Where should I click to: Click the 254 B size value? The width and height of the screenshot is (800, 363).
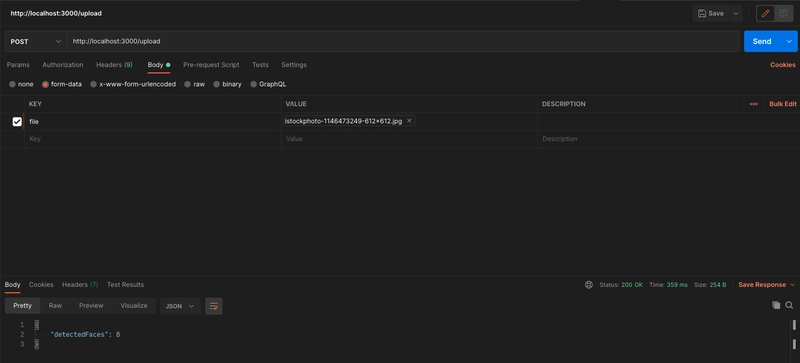717,285
